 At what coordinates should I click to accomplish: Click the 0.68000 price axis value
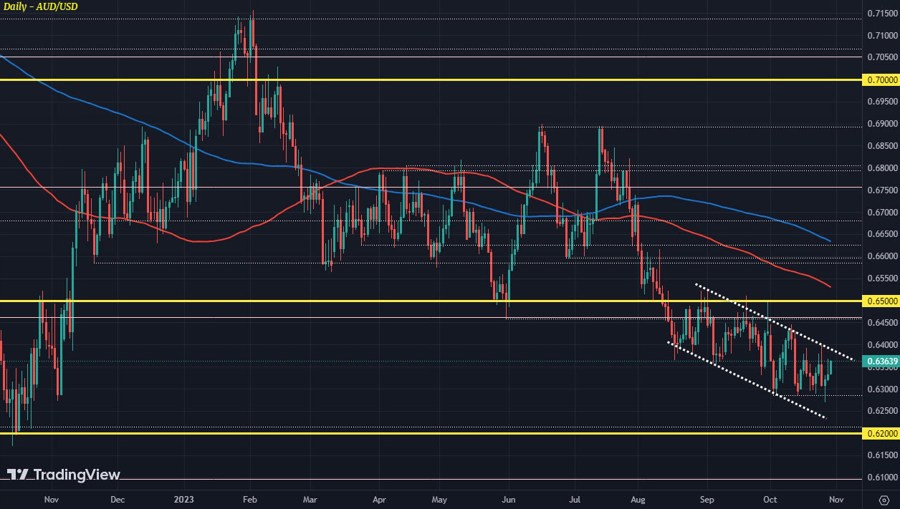pyautogui.click(x=883, y=168)
